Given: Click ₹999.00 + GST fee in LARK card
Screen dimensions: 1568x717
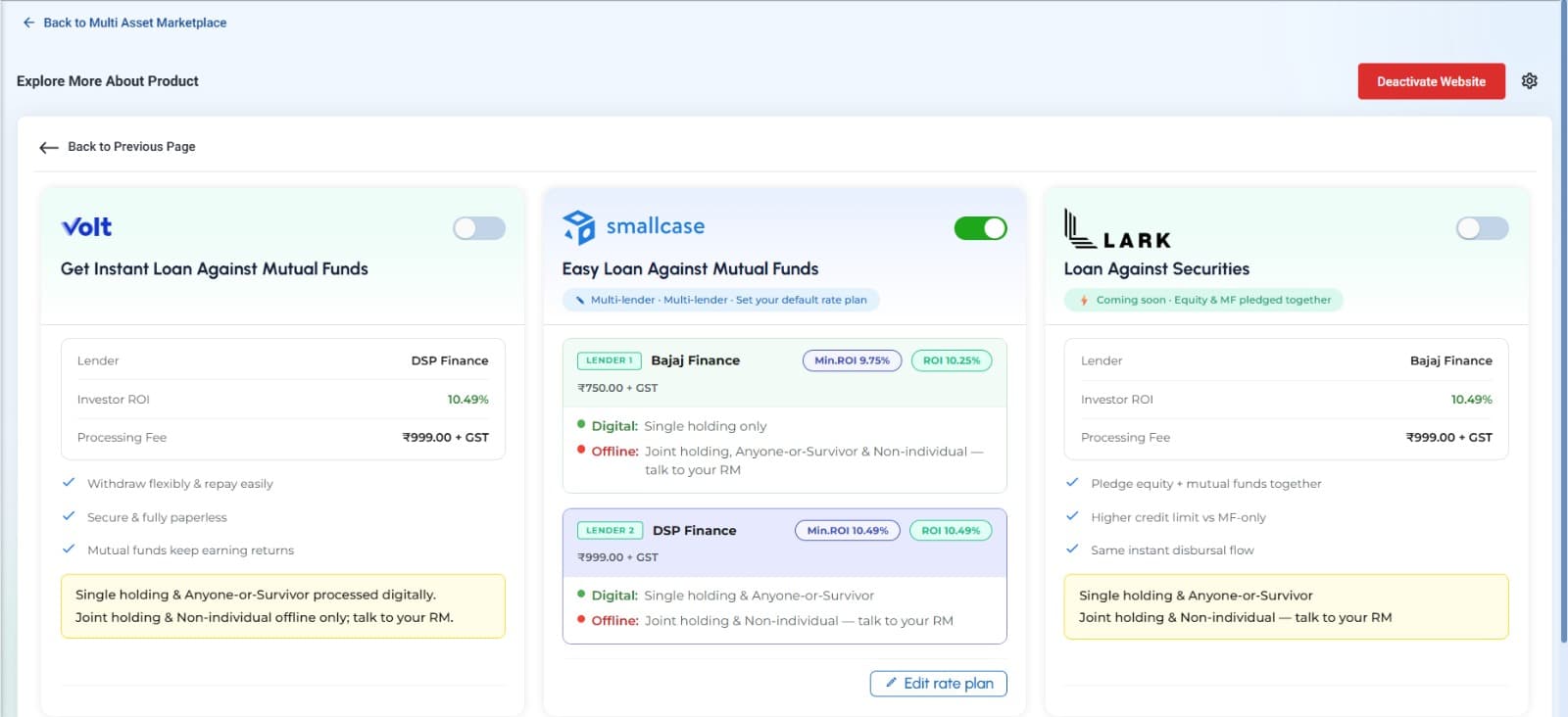Looking at the screenshot, I should click(x=1449, y=437).
